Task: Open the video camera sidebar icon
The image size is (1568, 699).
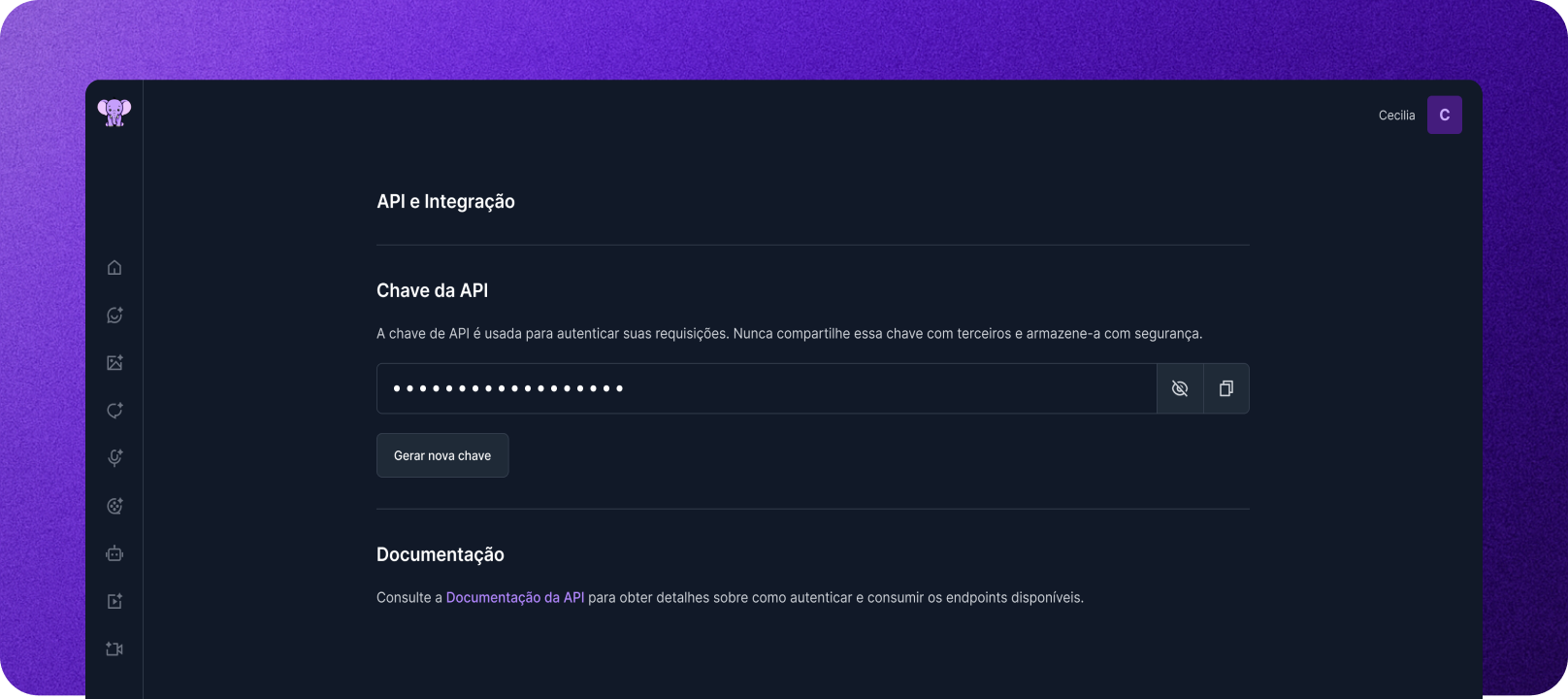Action: [114, 649]
